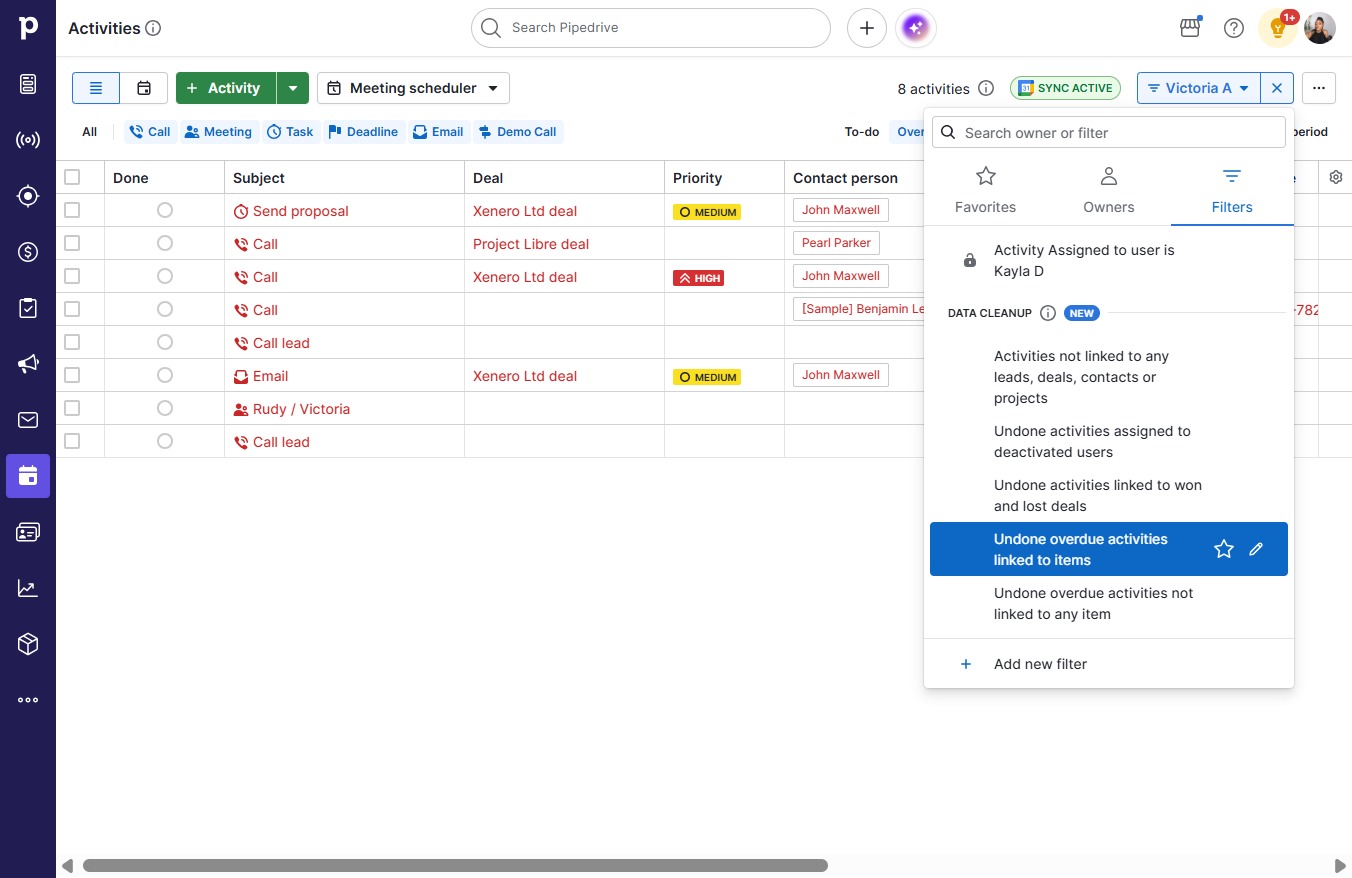
Task: Click the radar signal sidebar icon
Action: pos(28,140)
